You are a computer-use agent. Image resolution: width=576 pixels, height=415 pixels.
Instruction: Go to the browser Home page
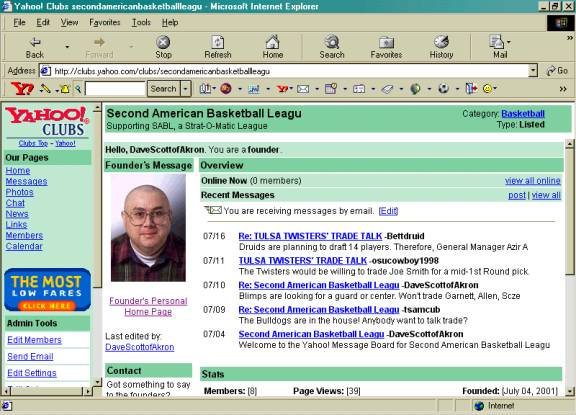coord(273,48)
